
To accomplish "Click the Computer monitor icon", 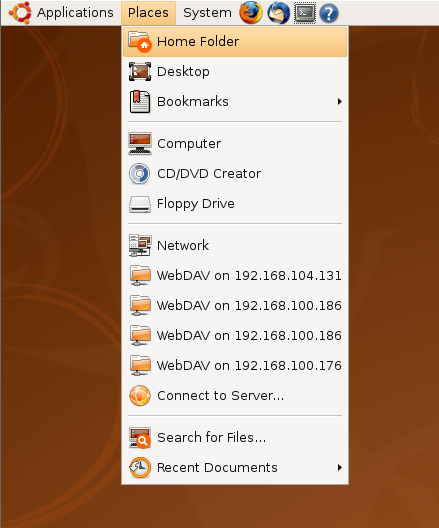I will (x=140, y=143).
